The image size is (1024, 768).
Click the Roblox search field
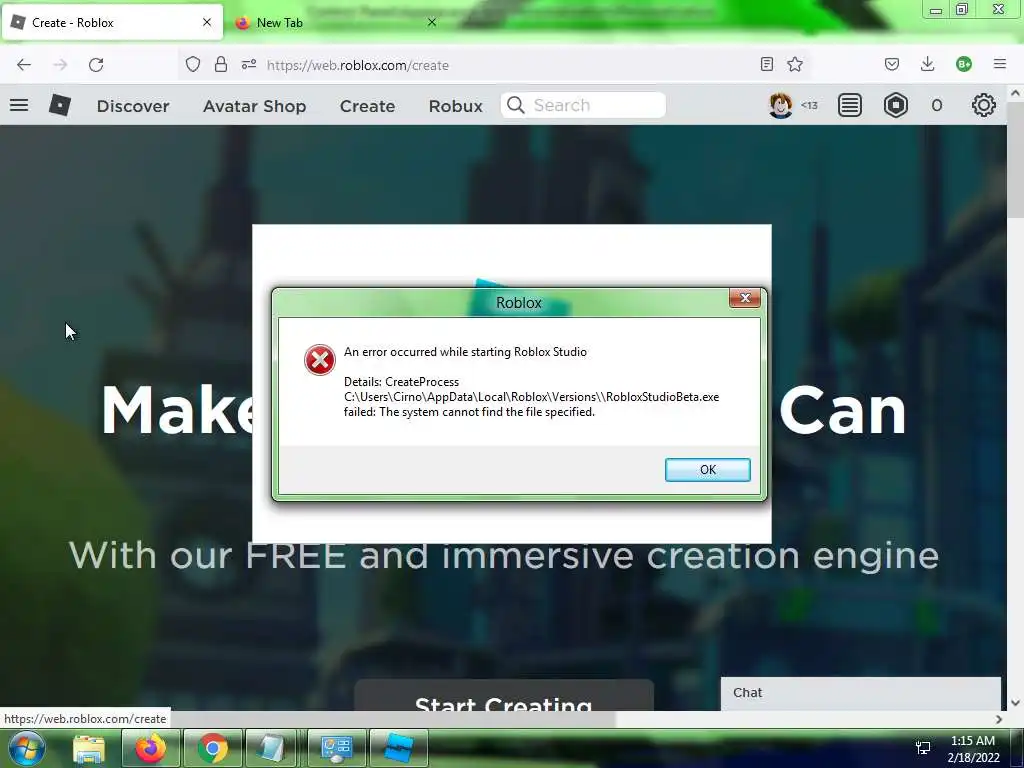[x=583, y=105]
